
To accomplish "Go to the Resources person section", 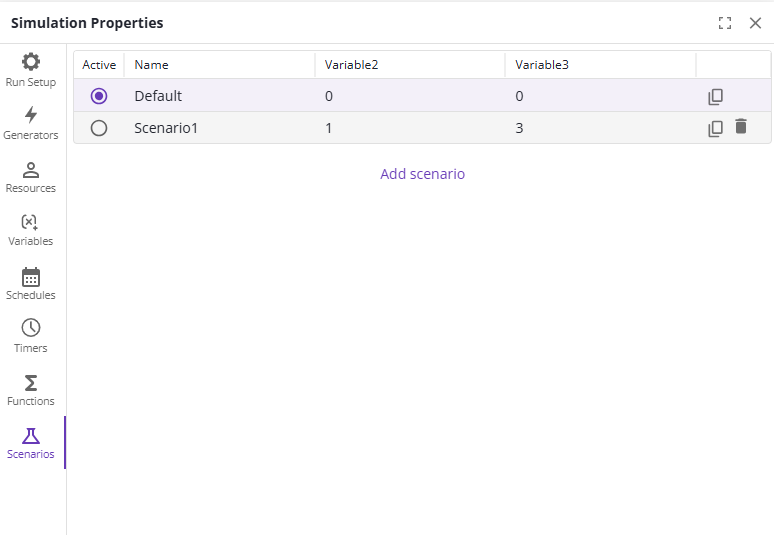I will click(31, 176).
